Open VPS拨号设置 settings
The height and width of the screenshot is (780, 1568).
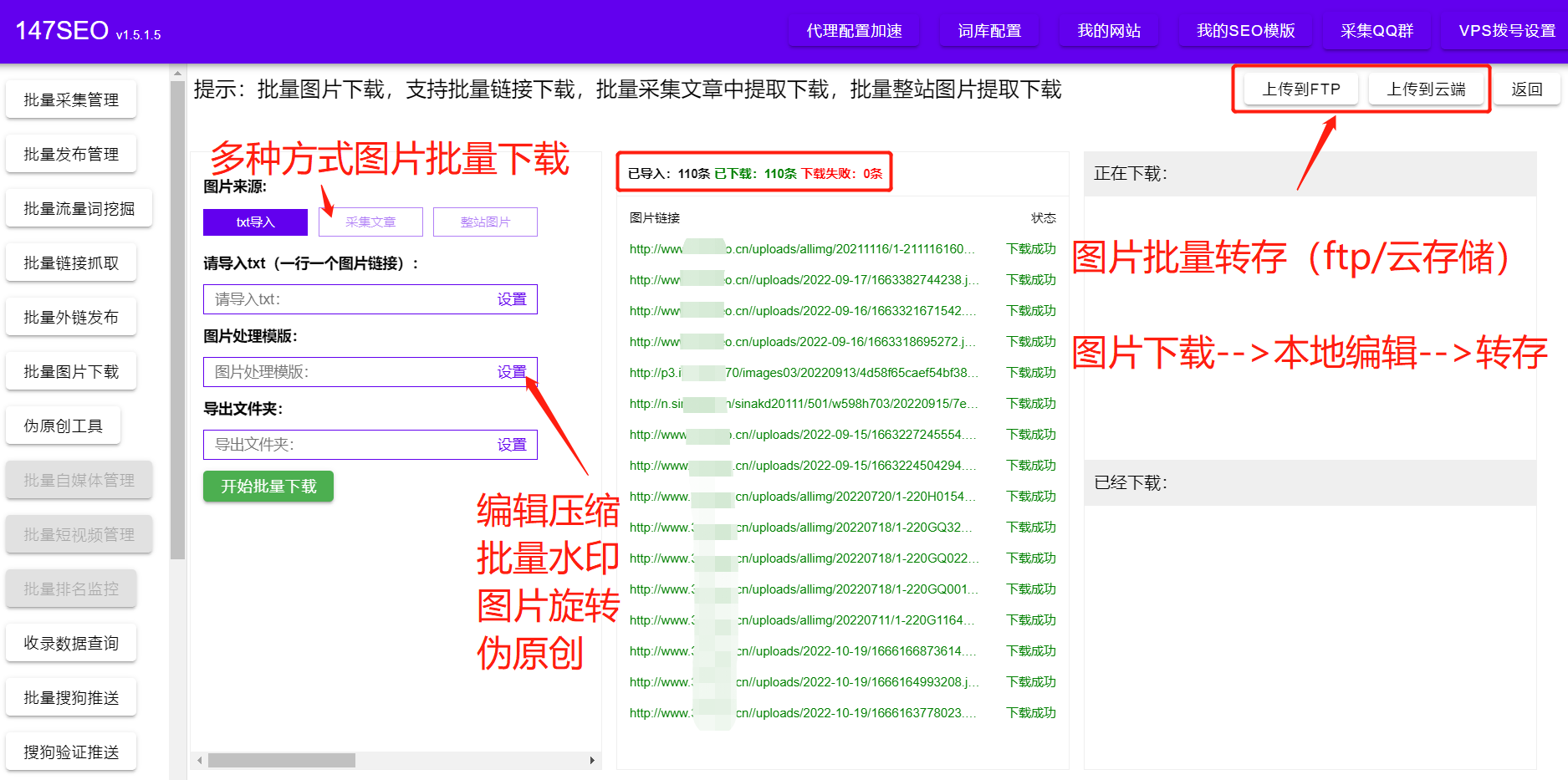[1506, 31]
